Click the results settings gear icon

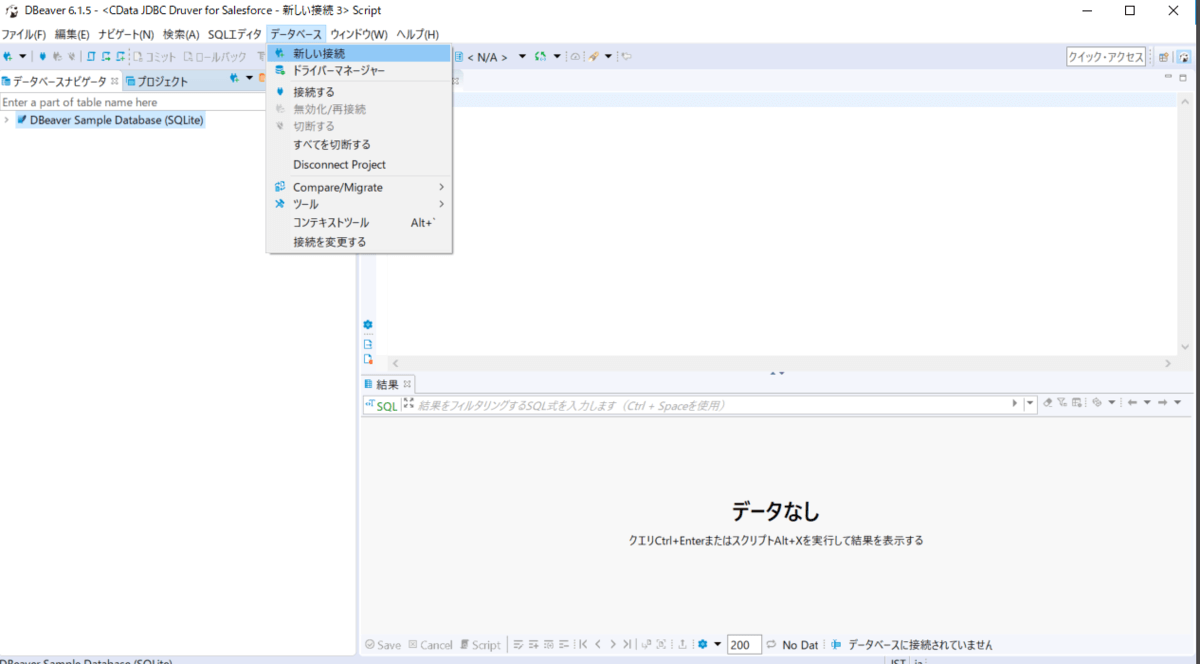[x=703, y=645]
